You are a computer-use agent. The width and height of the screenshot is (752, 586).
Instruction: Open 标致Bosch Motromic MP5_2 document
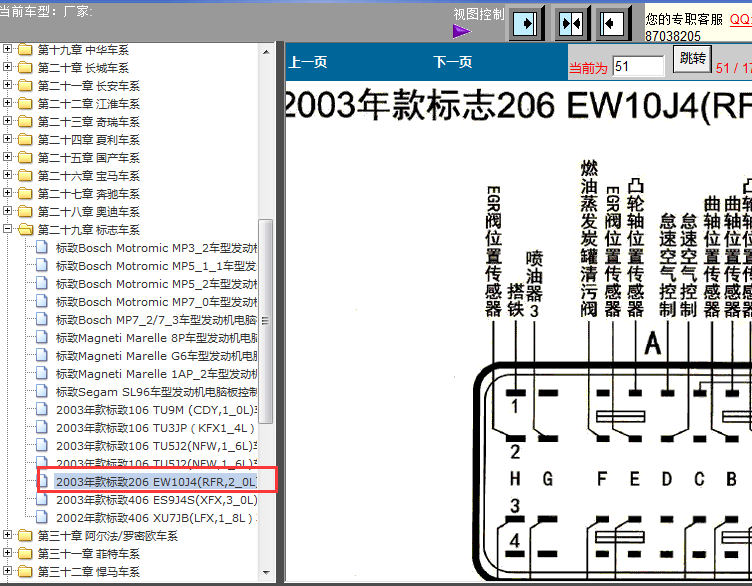156,284
